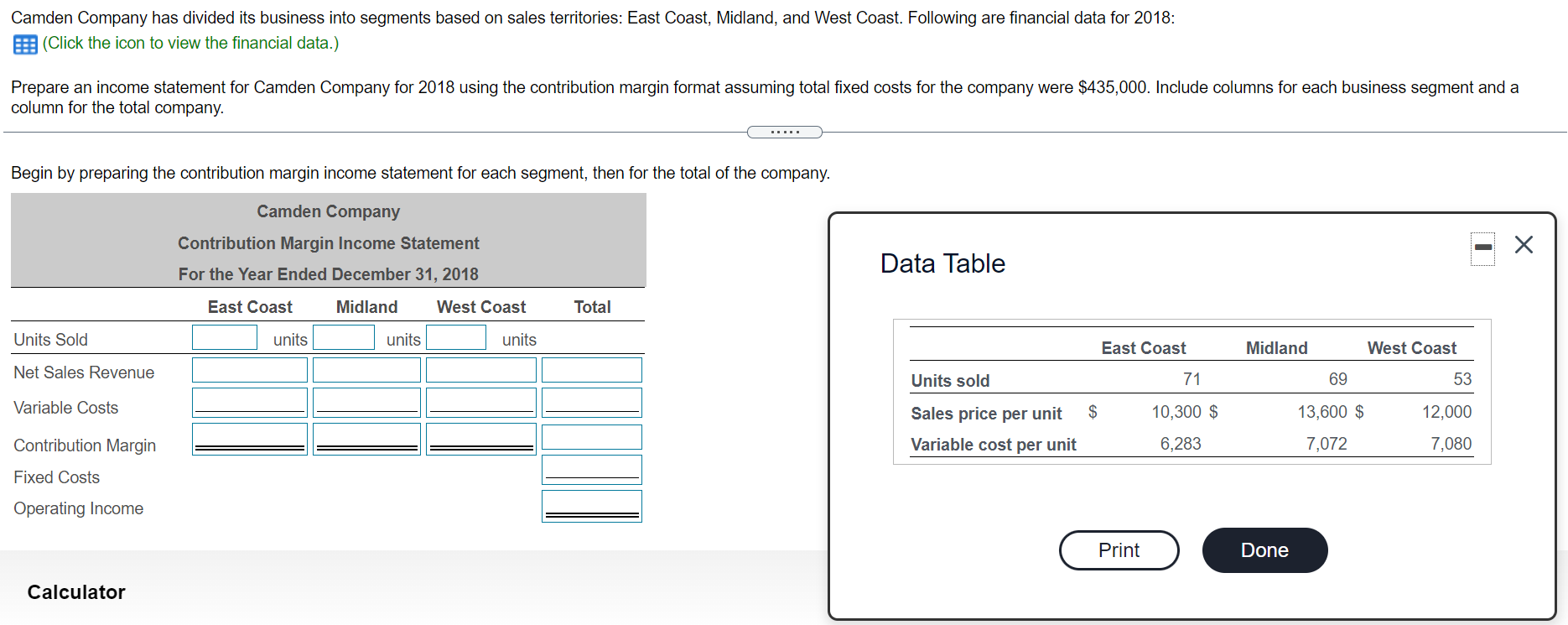This screenshot has height=625, width=1568.
Task: Click 'Contribution Margin Income Statement' title
Action: click(329, 243)
